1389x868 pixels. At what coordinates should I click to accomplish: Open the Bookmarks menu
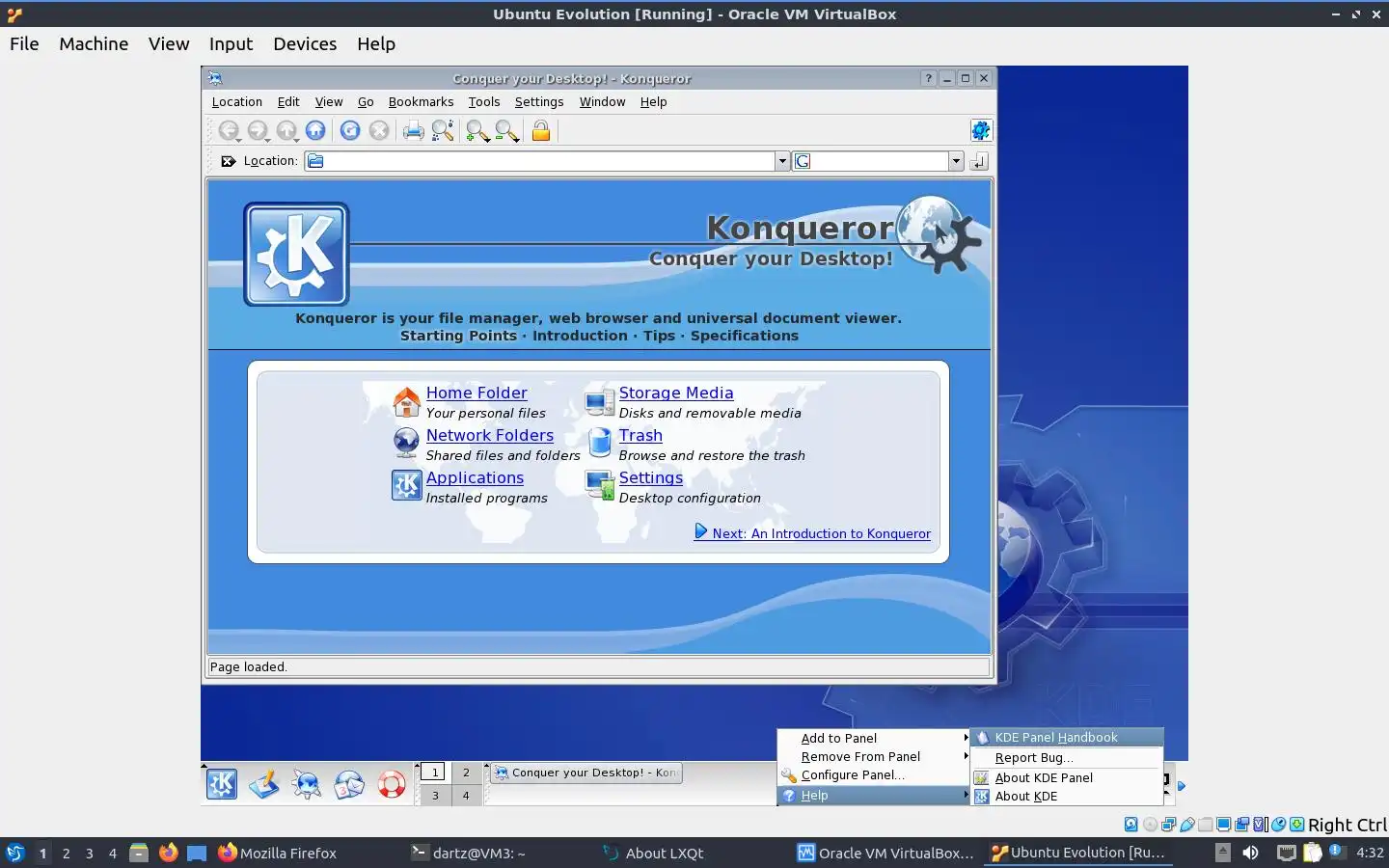tap(421, 101)
